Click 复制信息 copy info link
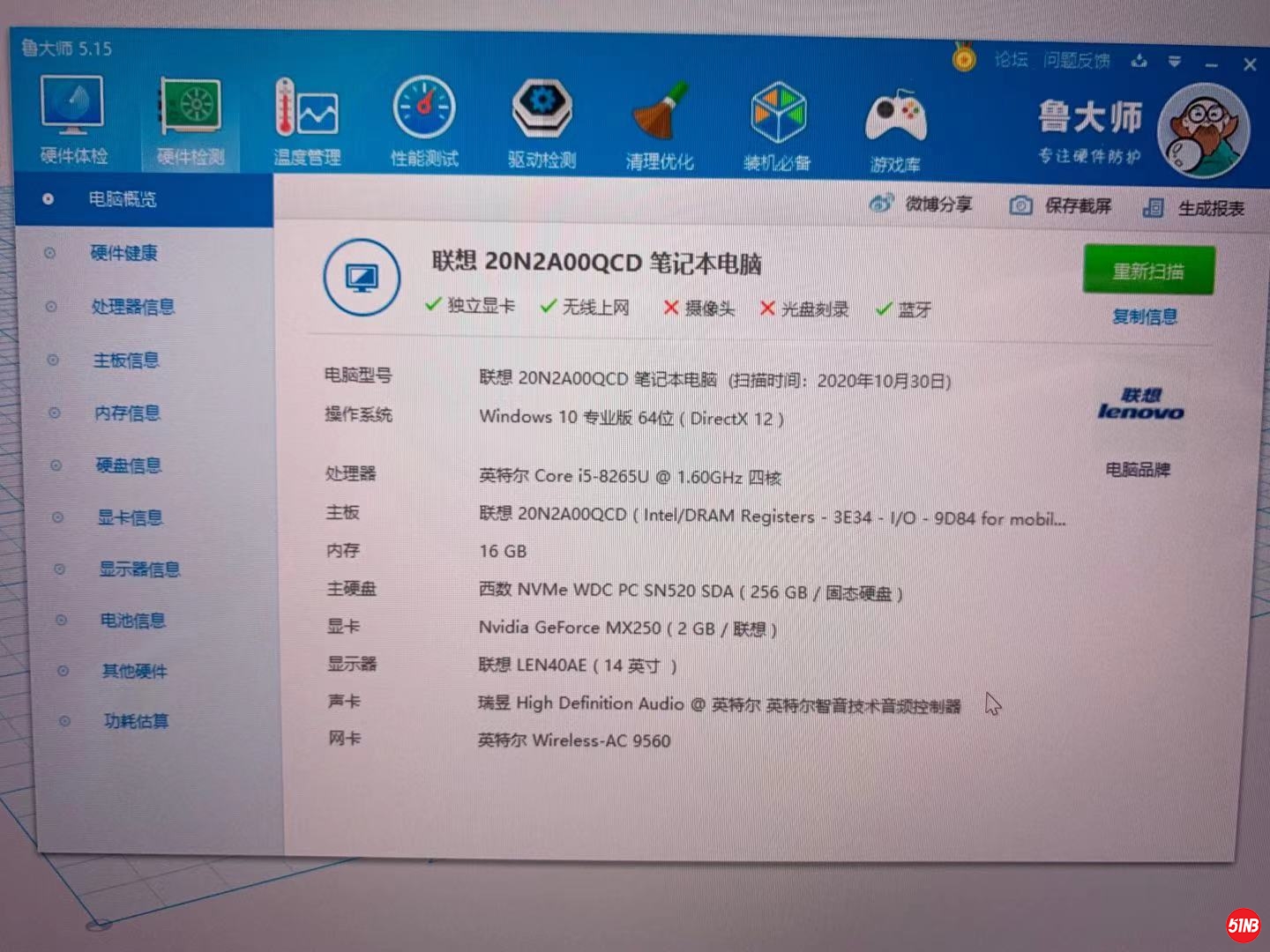 (1145, 316)
